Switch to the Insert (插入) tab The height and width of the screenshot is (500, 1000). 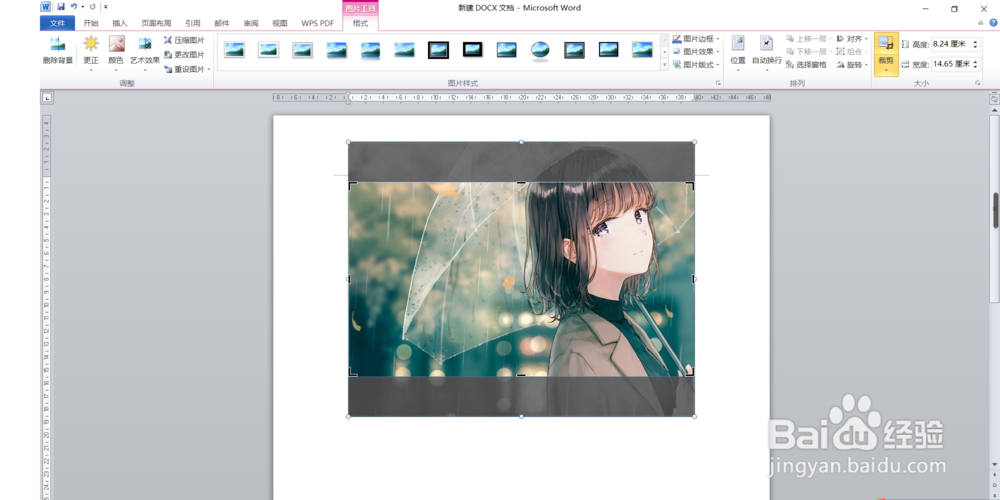120,23
